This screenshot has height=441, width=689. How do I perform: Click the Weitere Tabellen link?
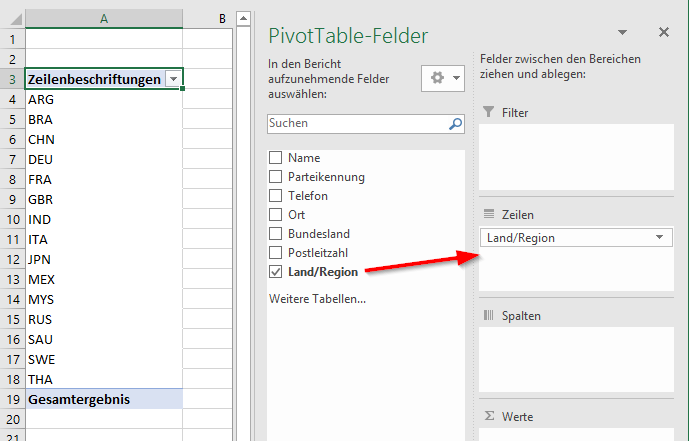pos(317,299)
